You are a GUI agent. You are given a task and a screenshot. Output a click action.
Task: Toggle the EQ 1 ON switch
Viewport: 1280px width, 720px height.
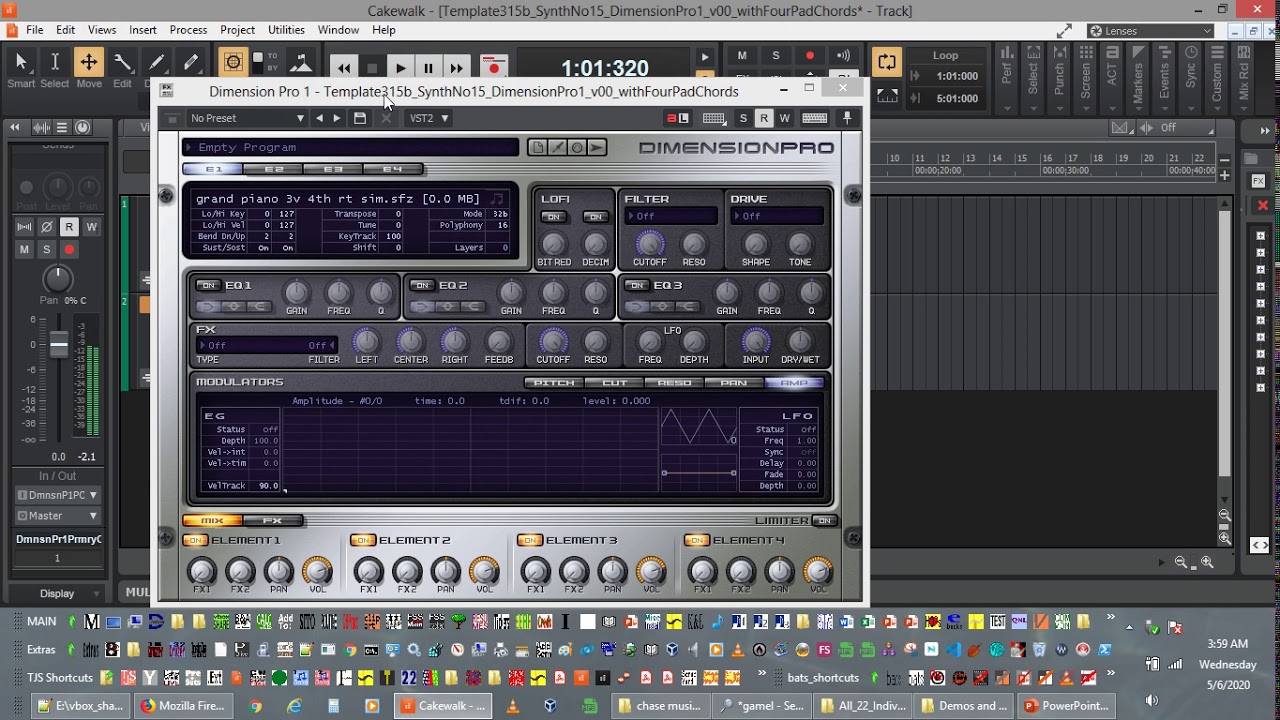coord(207,285)
